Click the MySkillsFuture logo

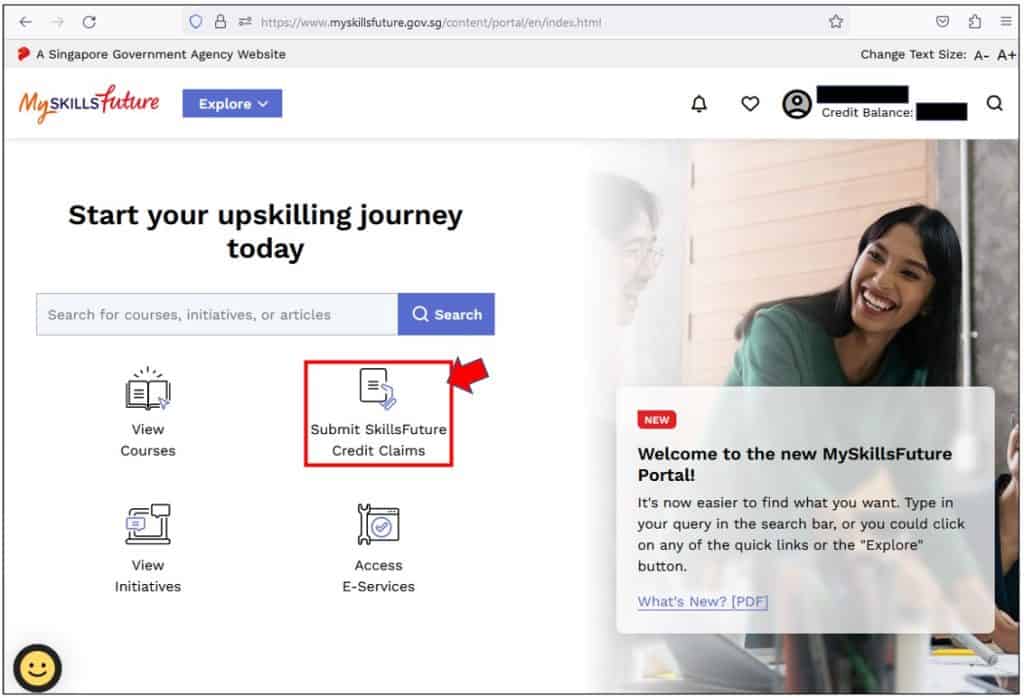89,103
